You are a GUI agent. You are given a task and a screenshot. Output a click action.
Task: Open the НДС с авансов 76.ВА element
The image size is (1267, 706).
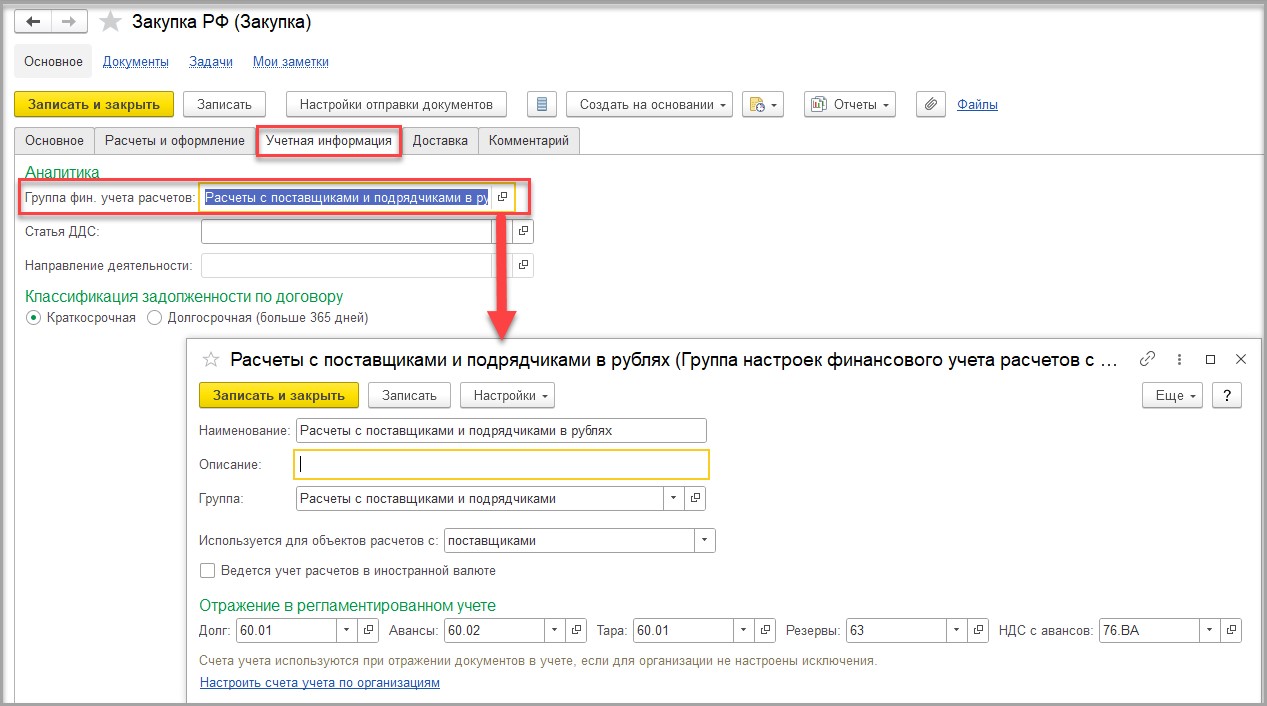pos(1232,630)
